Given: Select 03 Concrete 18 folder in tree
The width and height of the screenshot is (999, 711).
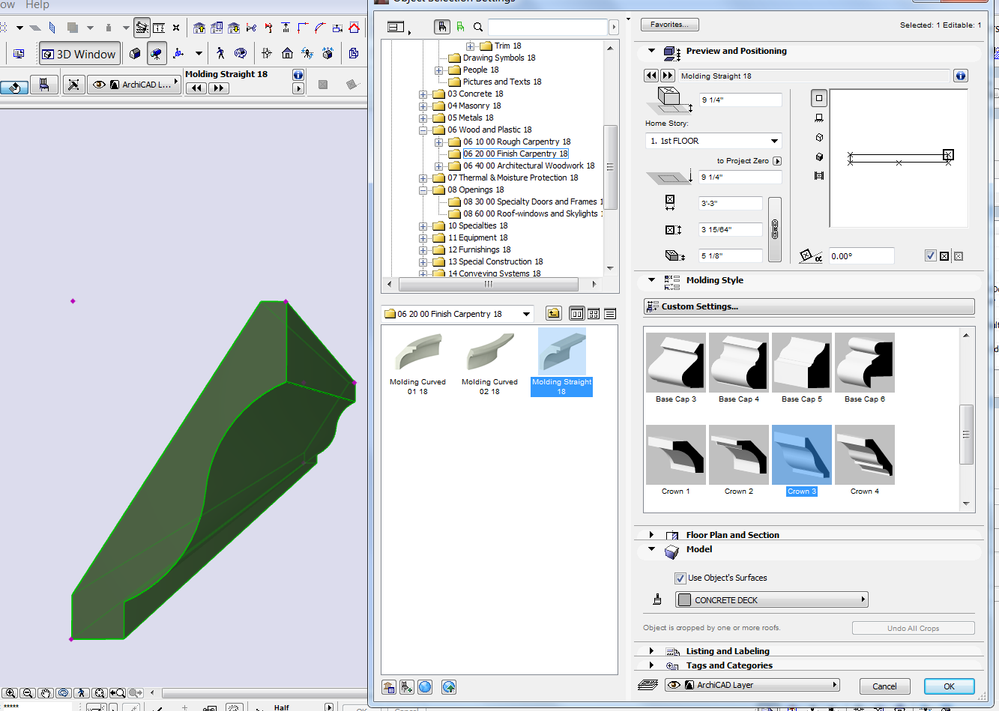Looking at the screenshot, I should [x=475, y=94].
